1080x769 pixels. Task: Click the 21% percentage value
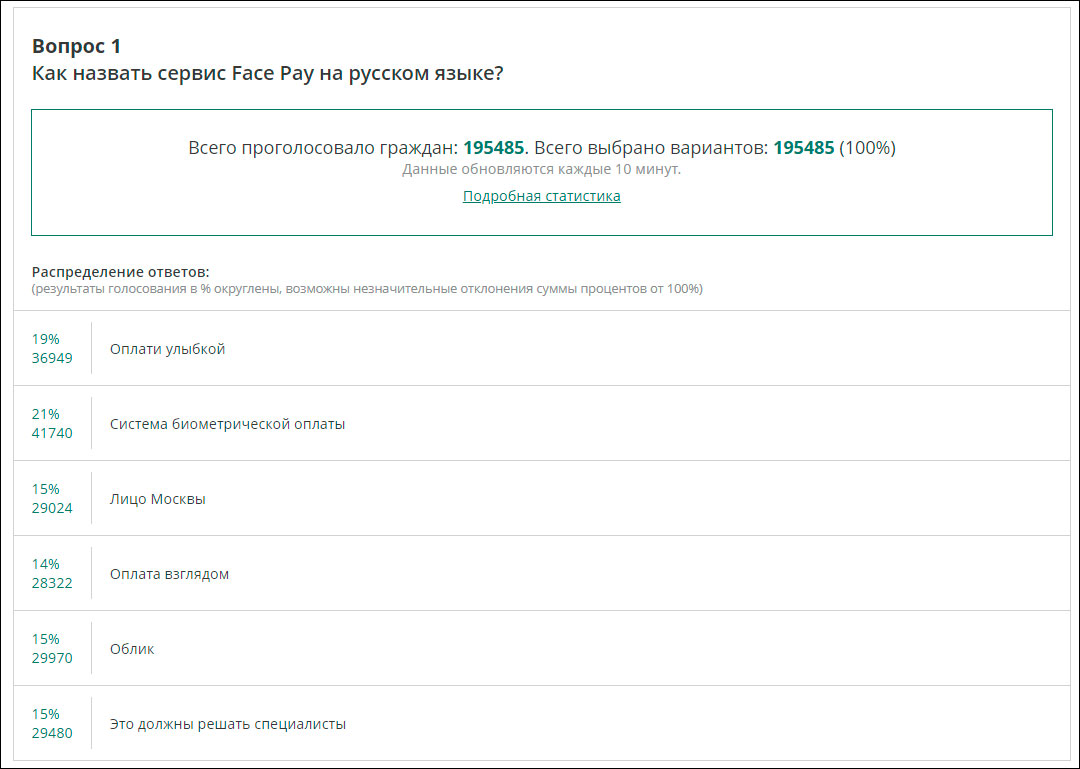point(46,414)
